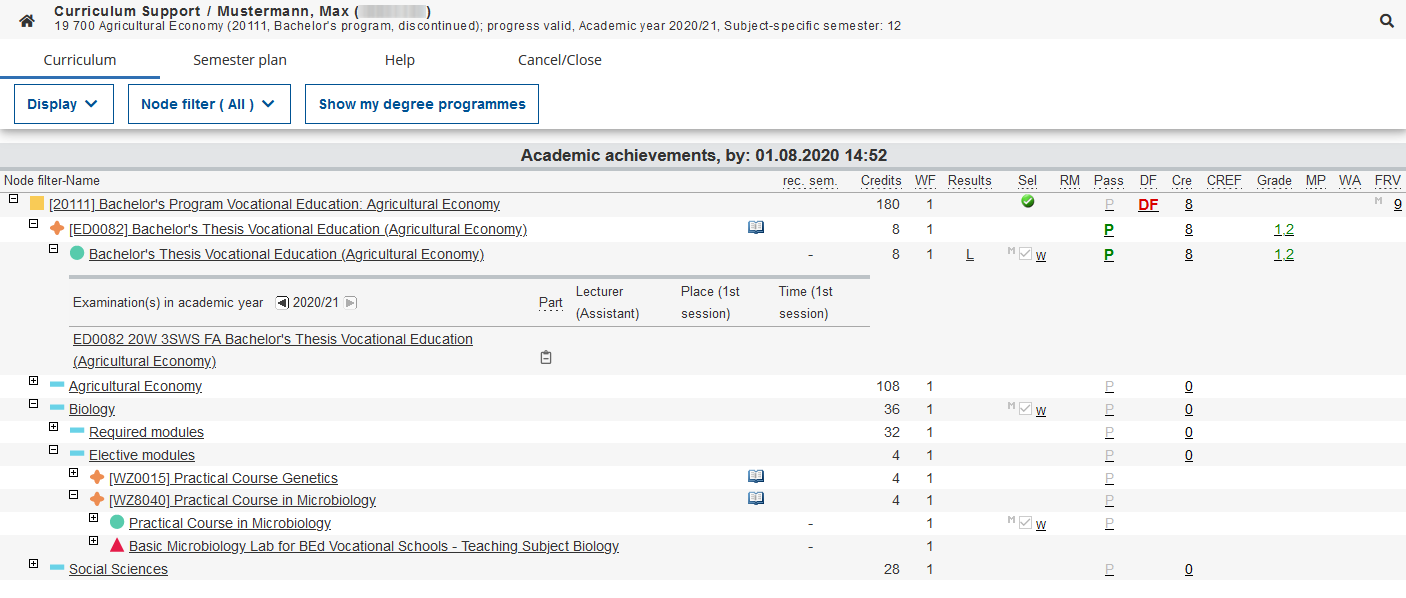Open book icon for ED0082 Bachelor's Thesis module
The image size is (1406, 598).
(756, 228)
